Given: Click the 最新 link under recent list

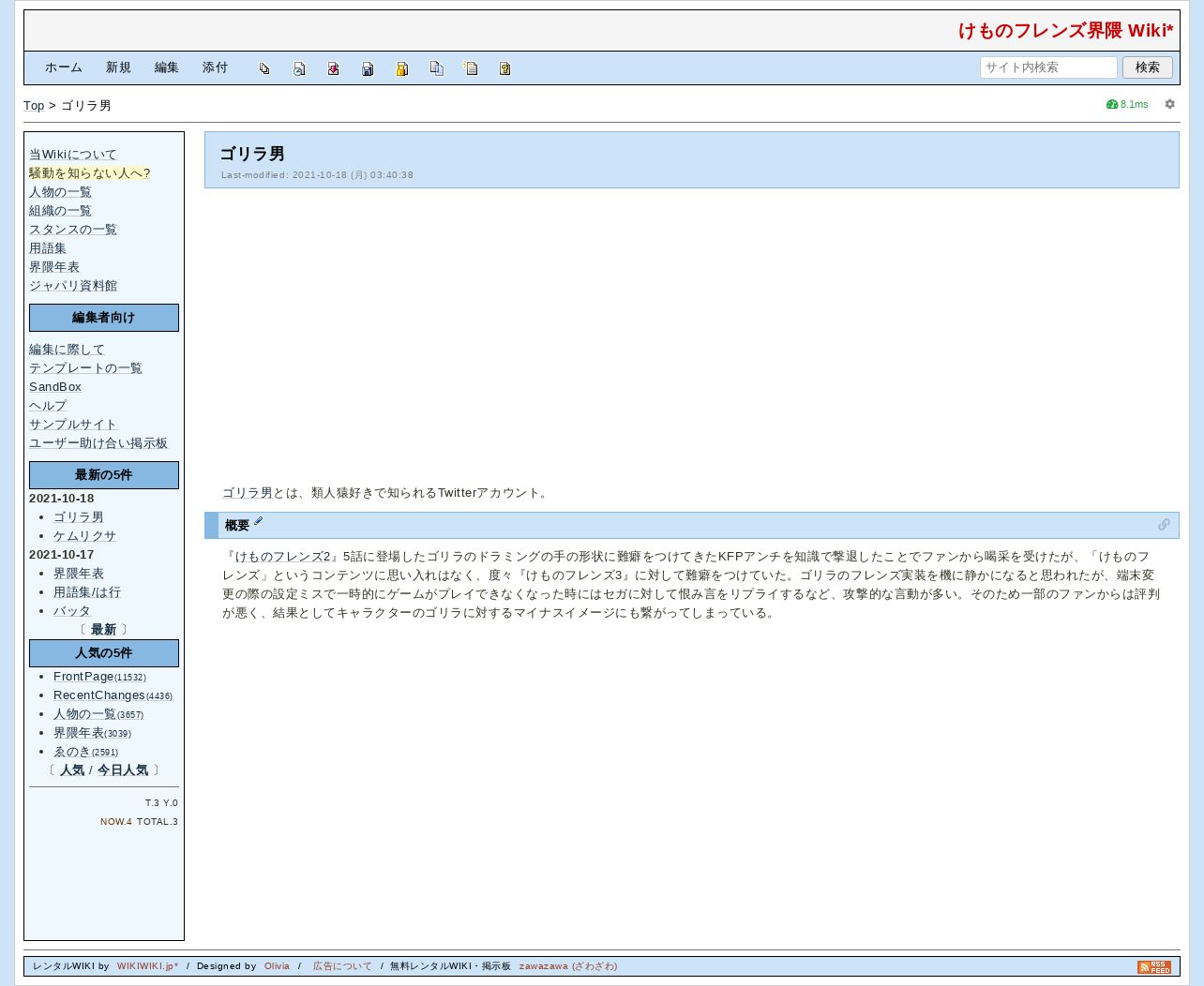Looking at the screenshot, I should [x=104, y=630].
